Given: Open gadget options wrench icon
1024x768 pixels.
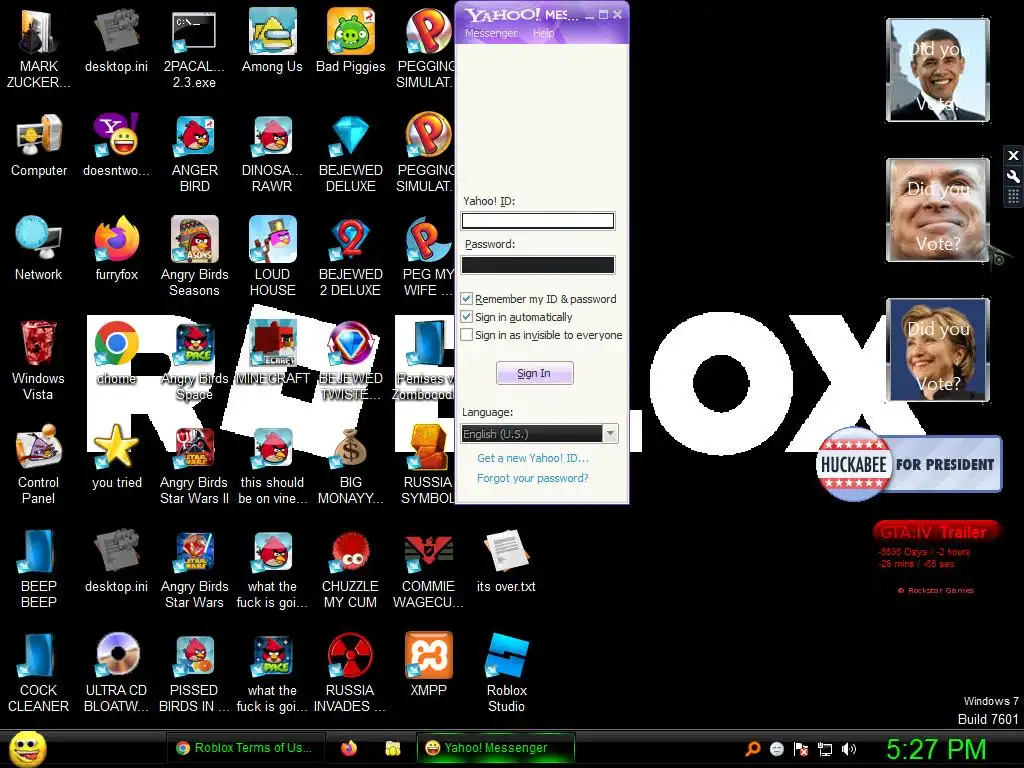Looking at the screenshot, I should pos(1013,176).
